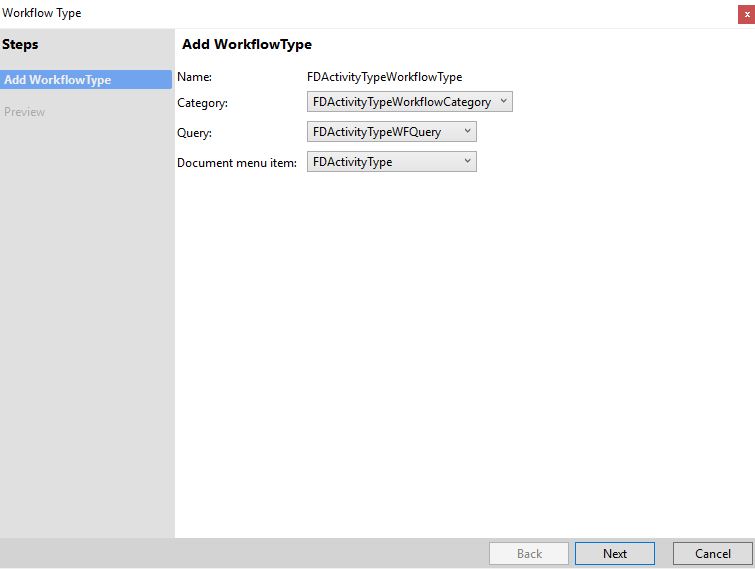Click the Category label

[x=202, y=103]
